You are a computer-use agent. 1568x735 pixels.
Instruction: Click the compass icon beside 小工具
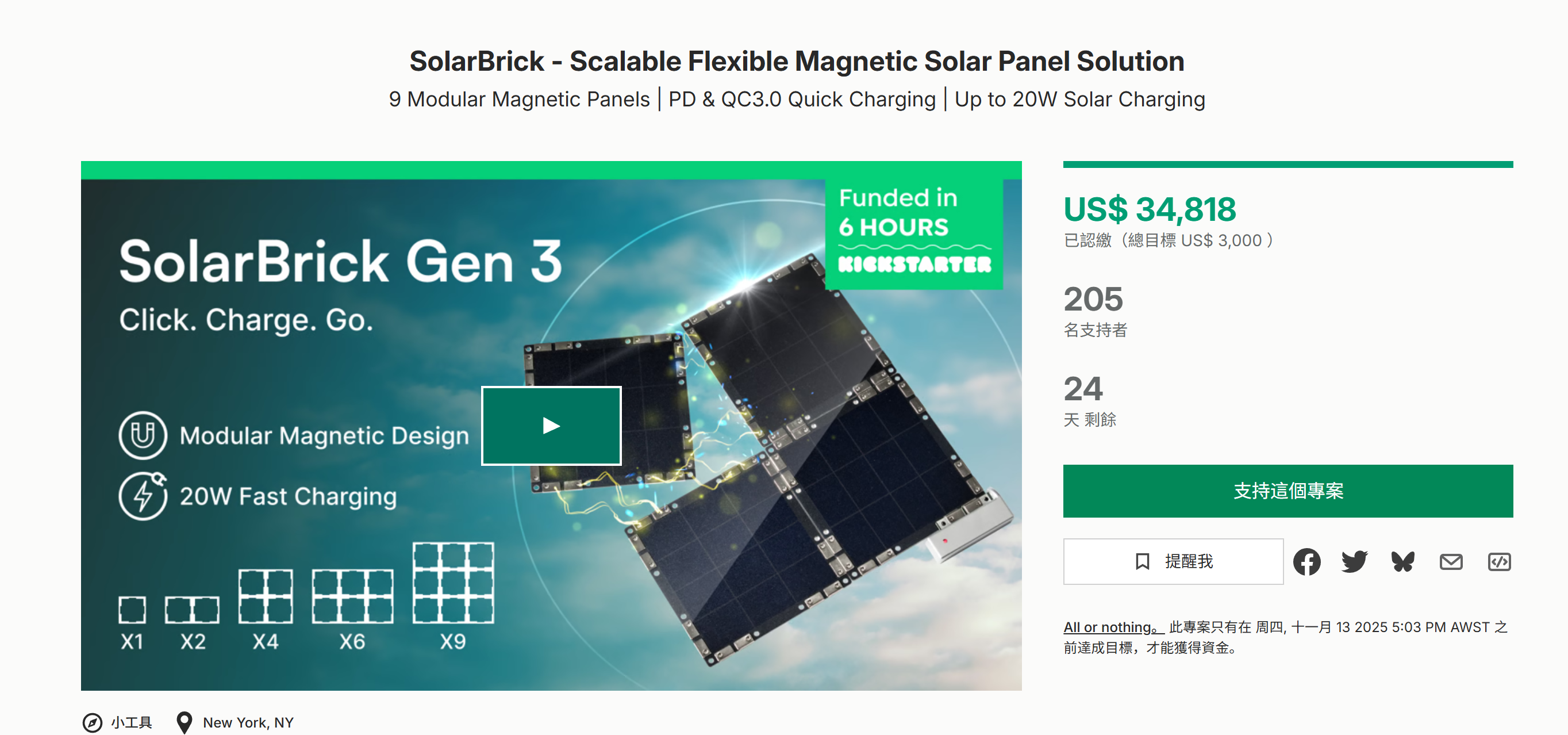[93, 722]
